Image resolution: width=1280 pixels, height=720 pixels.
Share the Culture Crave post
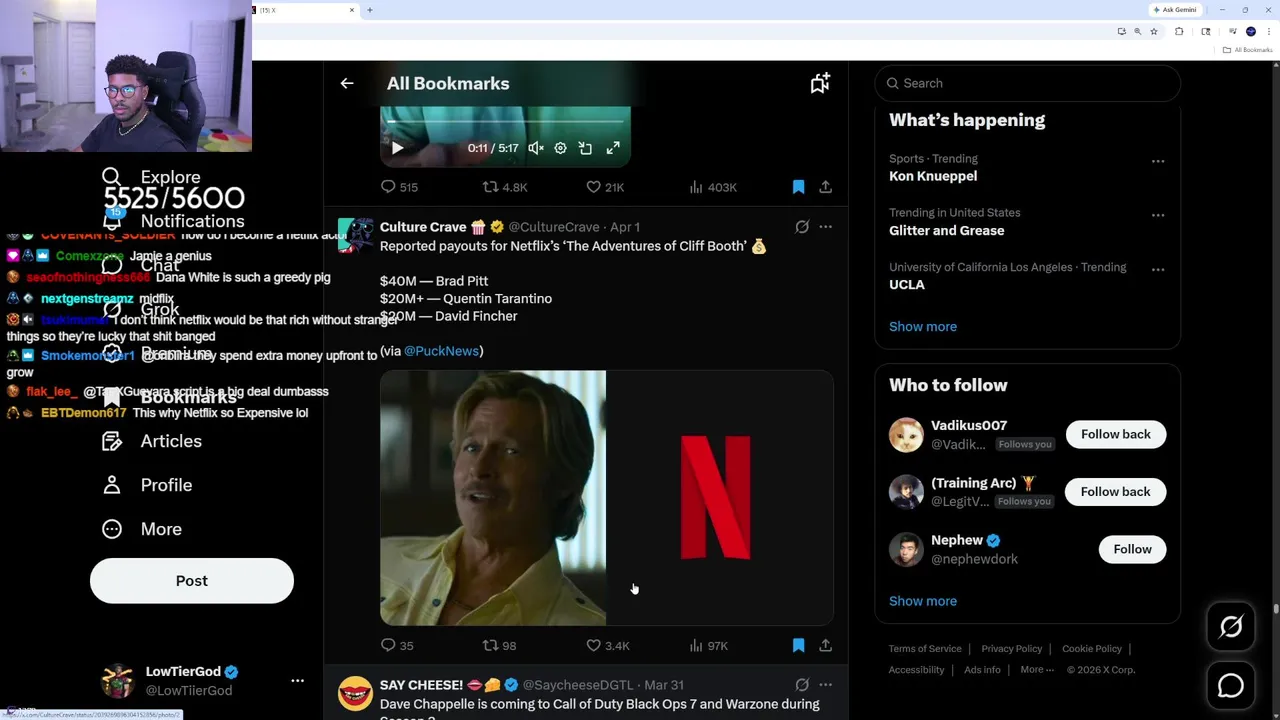point(825,646)
